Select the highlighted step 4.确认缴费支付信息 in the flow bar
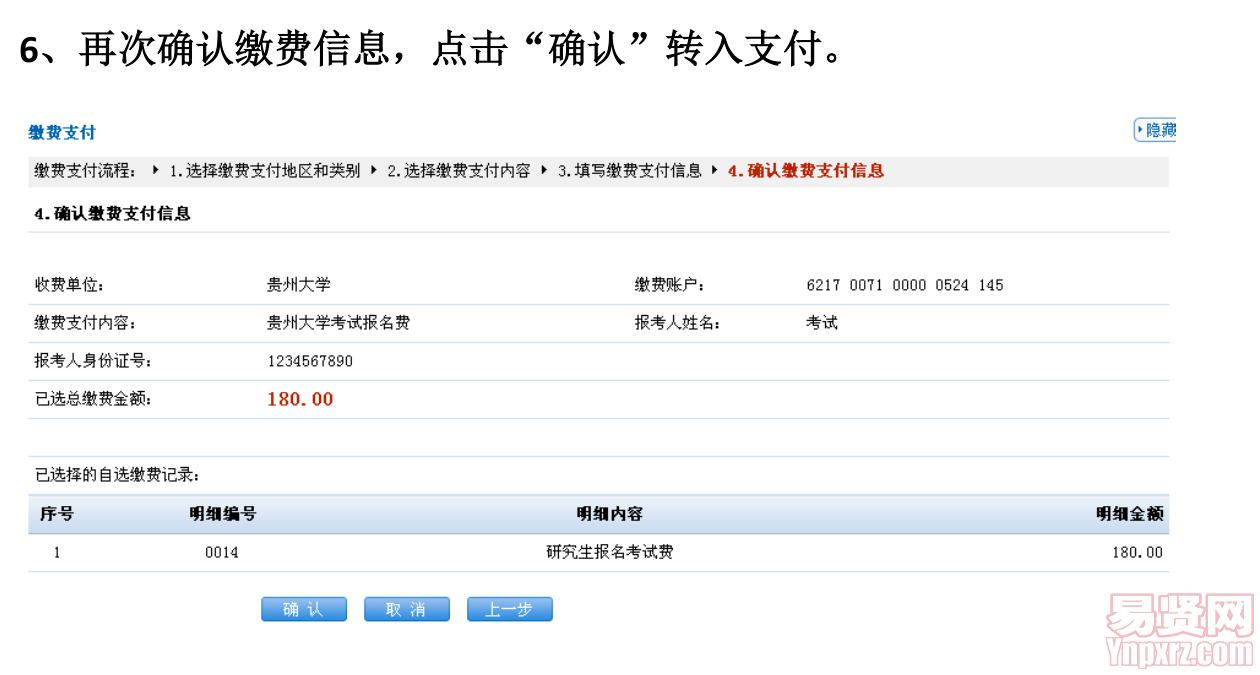The width and height of the screenshot is (1260, 675). (x=806, y=170)
